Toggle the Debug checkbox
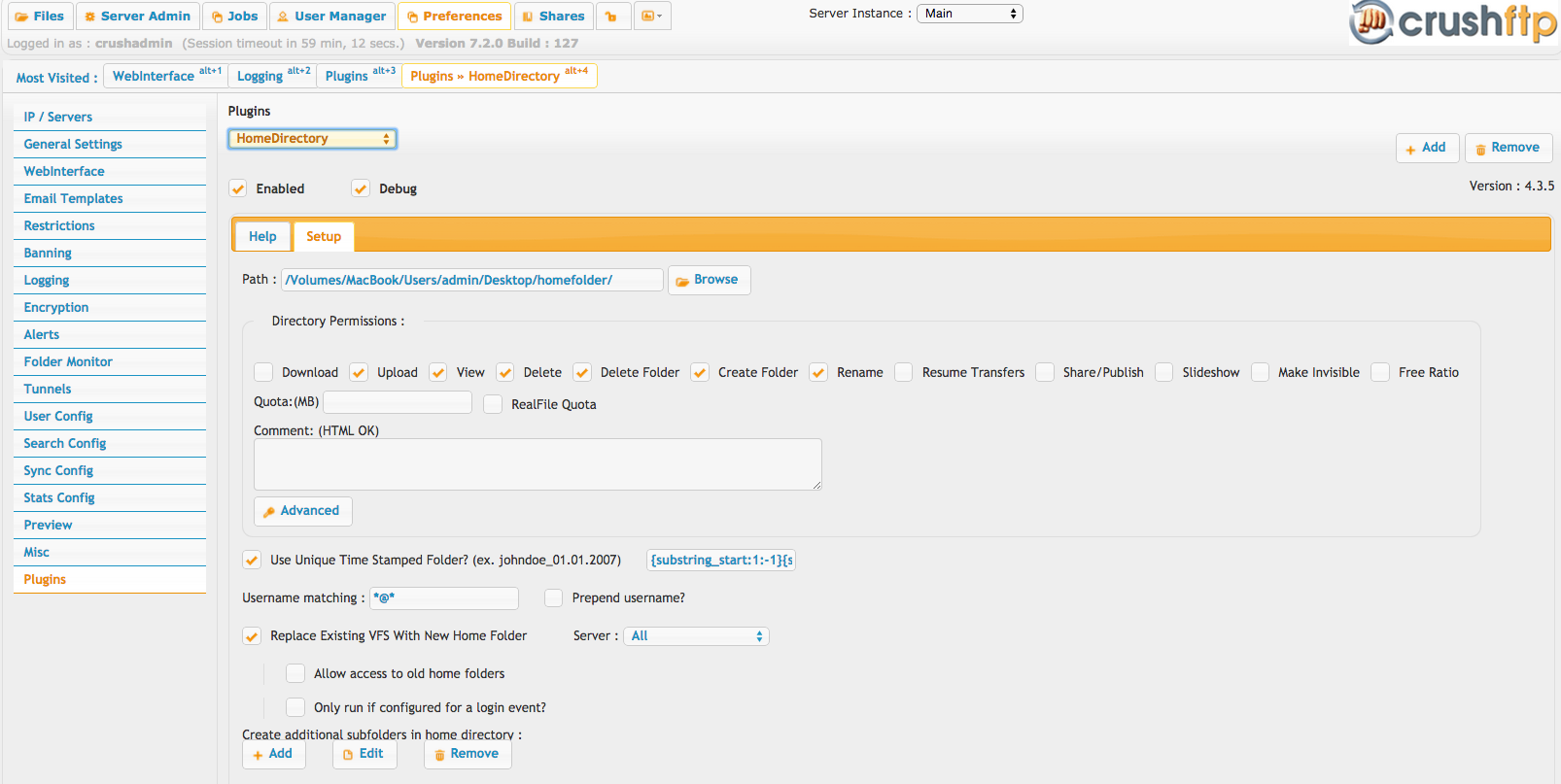This screenshot has width=1561, height=784. click(361, 188)
